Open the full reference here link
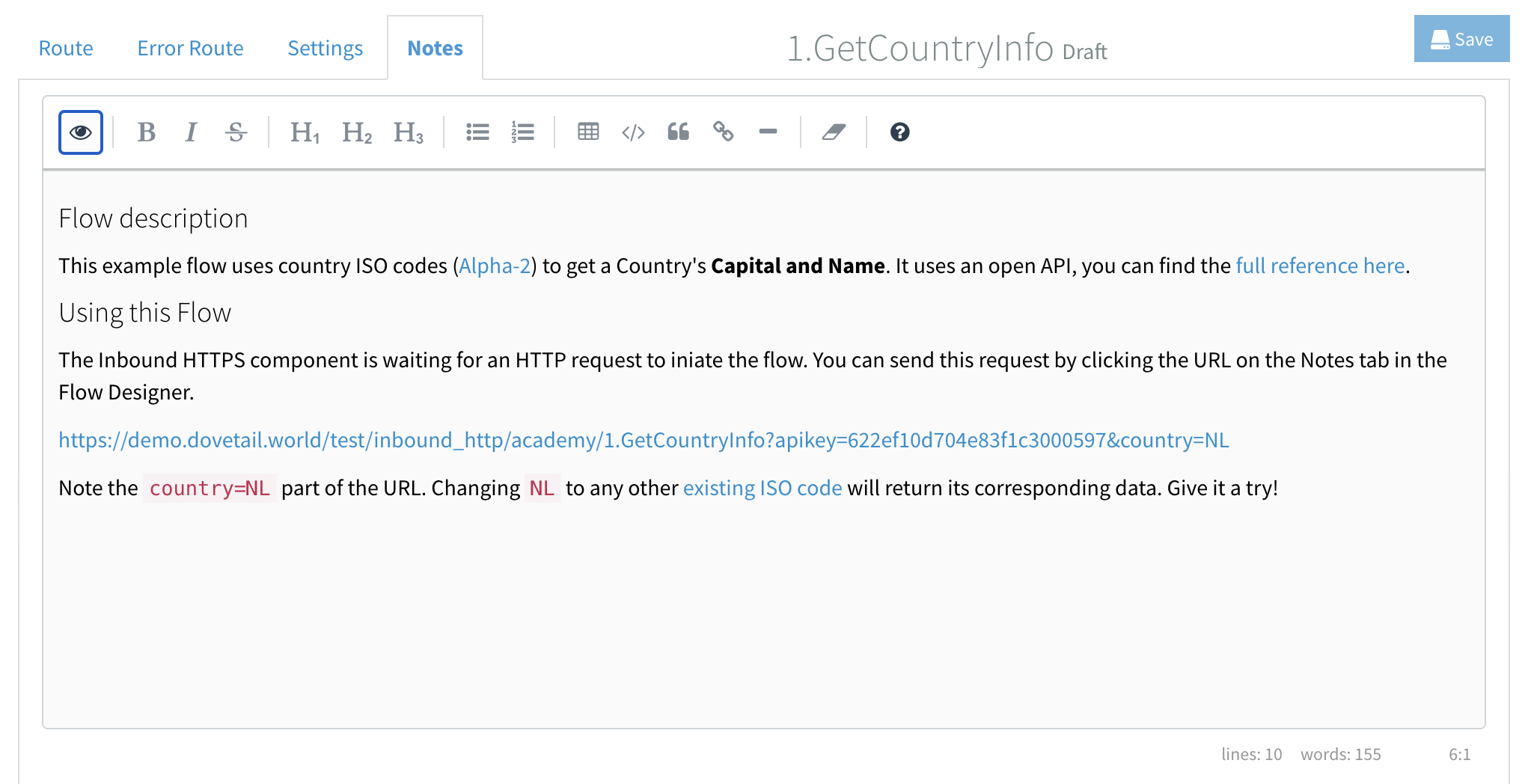The image size is (1525, 784). point(1320,266)
